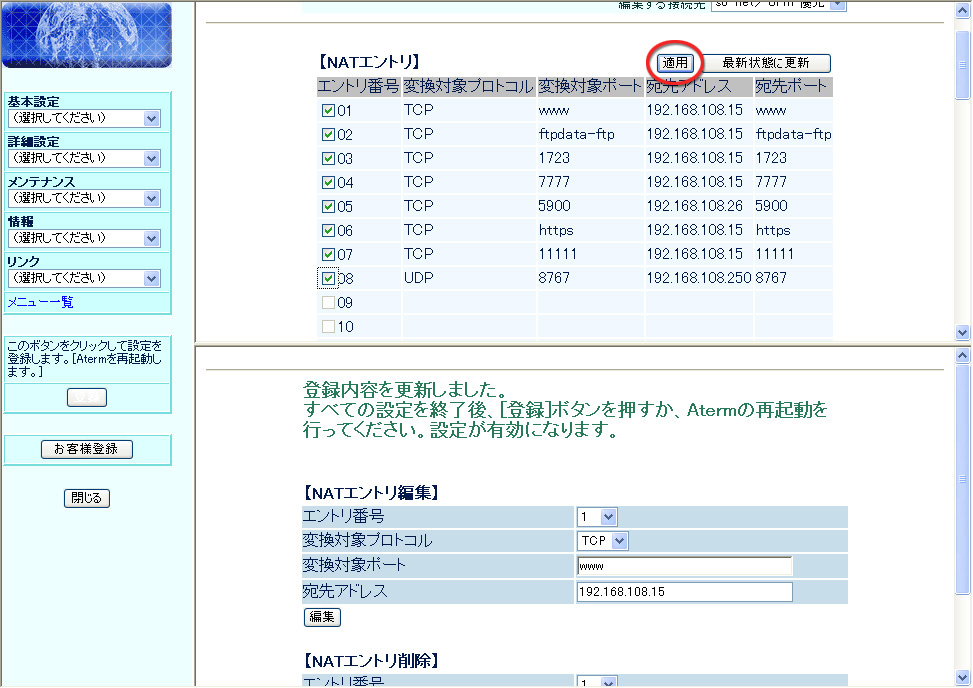Click the NAT table frame scrollbar thumb
This screenshot has height=688, width=973.
click(x=962, y=65)
